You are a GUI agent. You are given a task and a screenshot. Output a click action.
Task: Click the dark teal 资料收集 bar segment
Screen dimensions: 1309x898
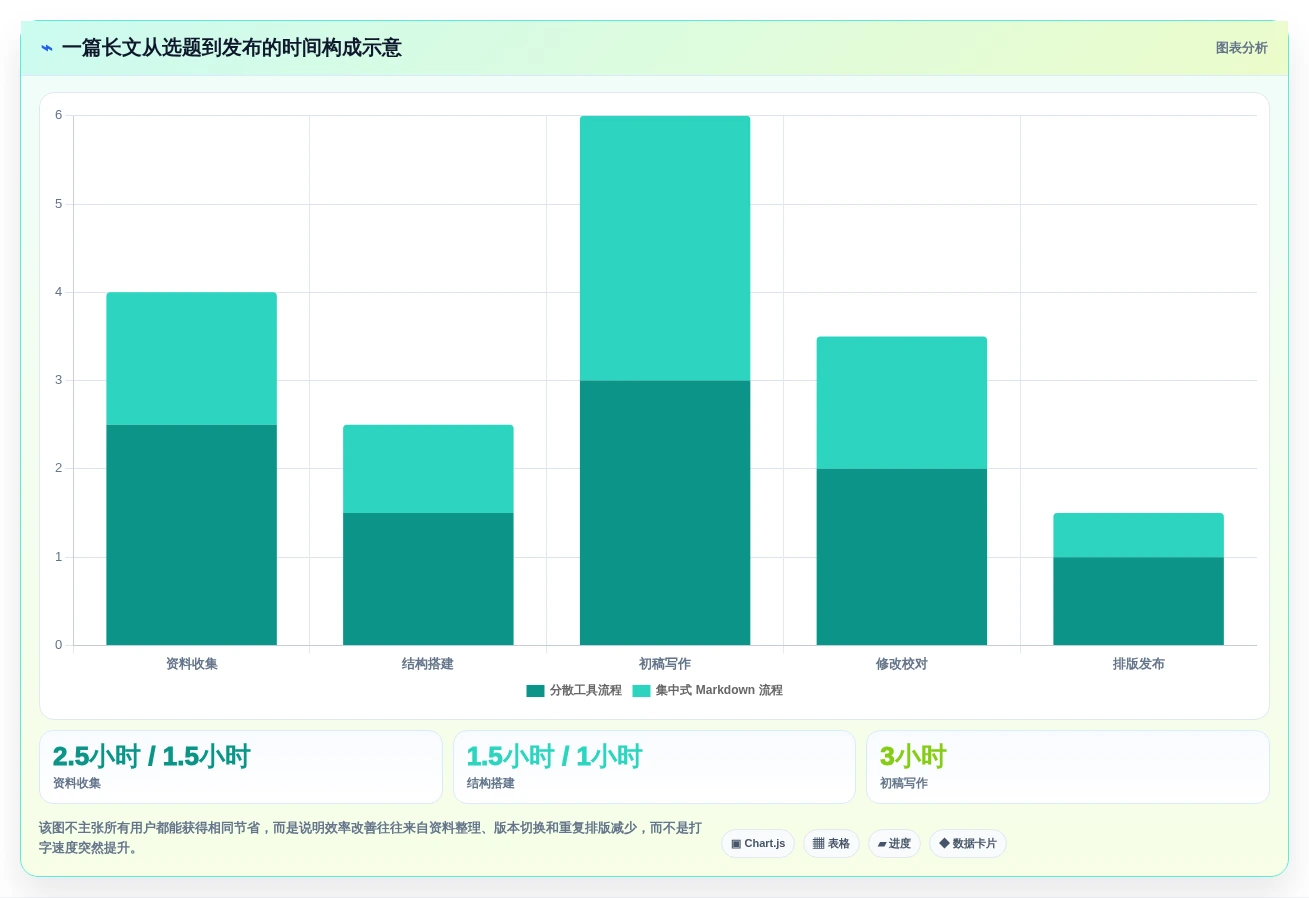[x=191, y=535]
